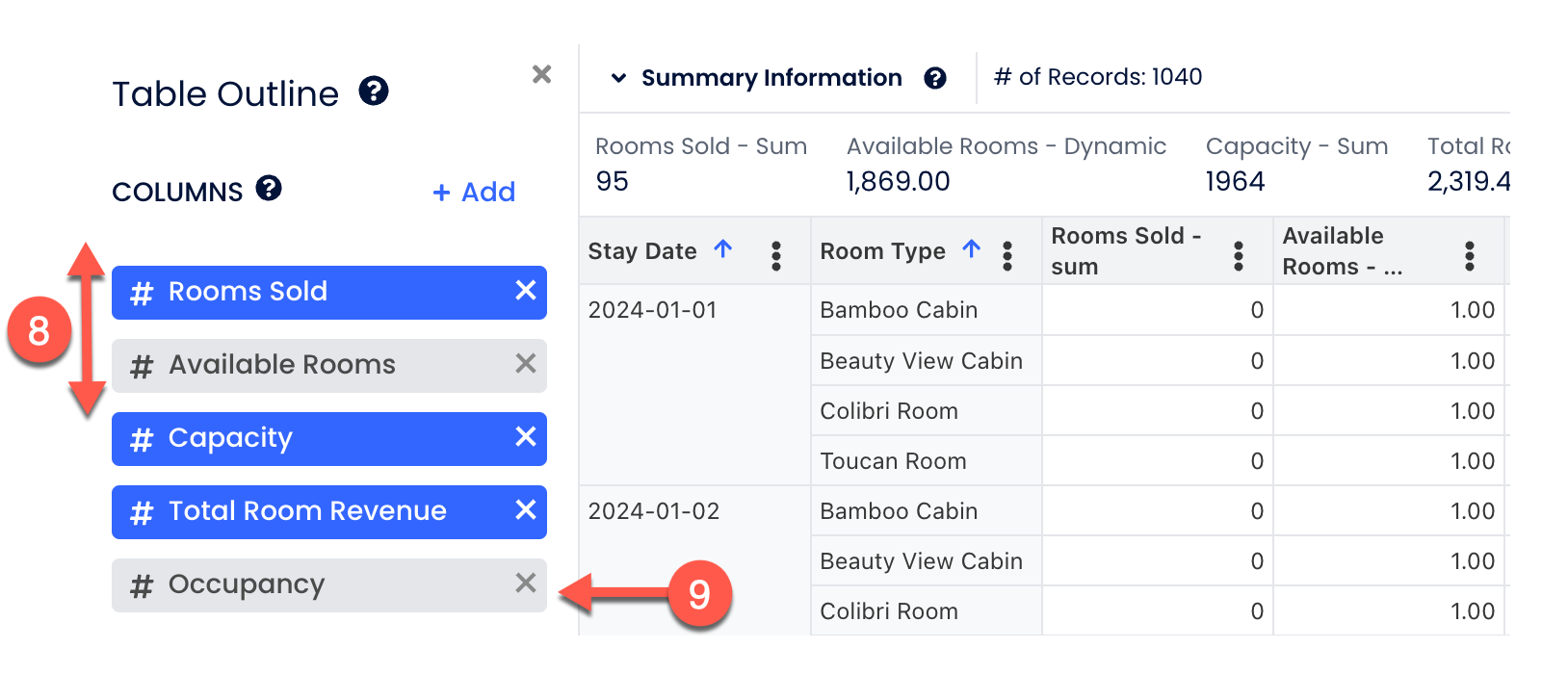This screenshot has height=674, width=1568.
Task: Open Summary Information help icon
Action: tap(934, 78)
